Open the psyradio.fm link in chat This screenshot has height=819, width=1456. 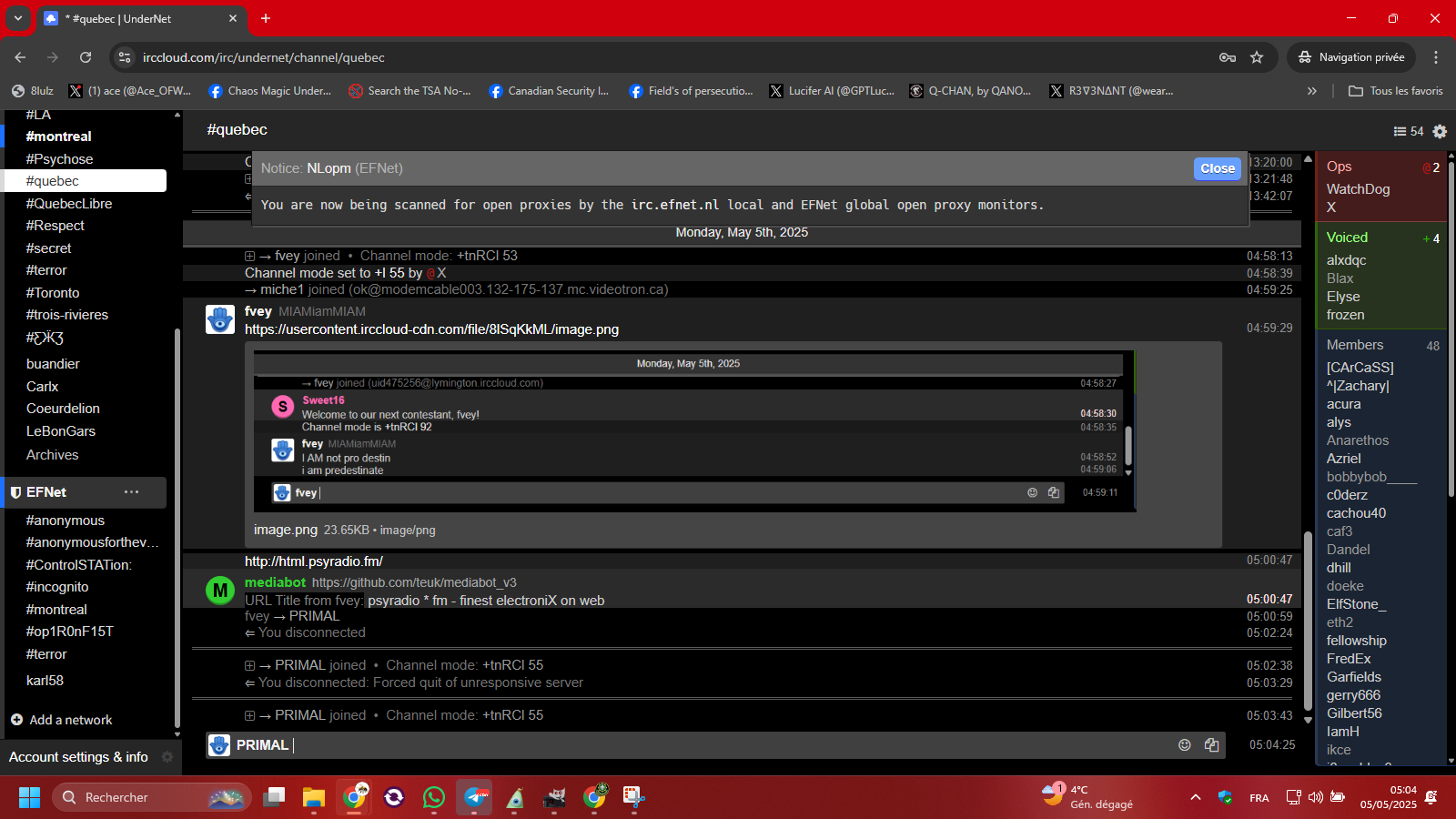coord(313,561)
